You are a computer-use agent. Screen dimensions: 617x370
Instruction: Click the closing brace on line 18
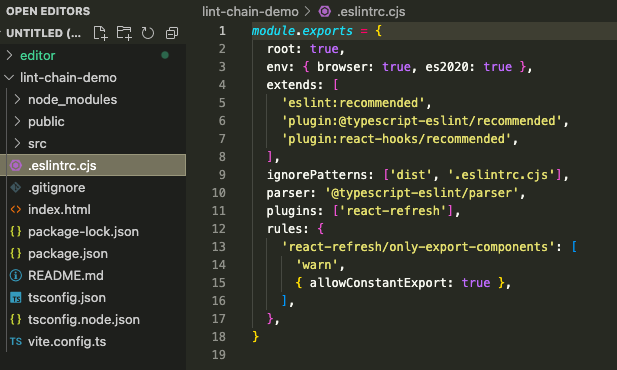click(255, 337)
